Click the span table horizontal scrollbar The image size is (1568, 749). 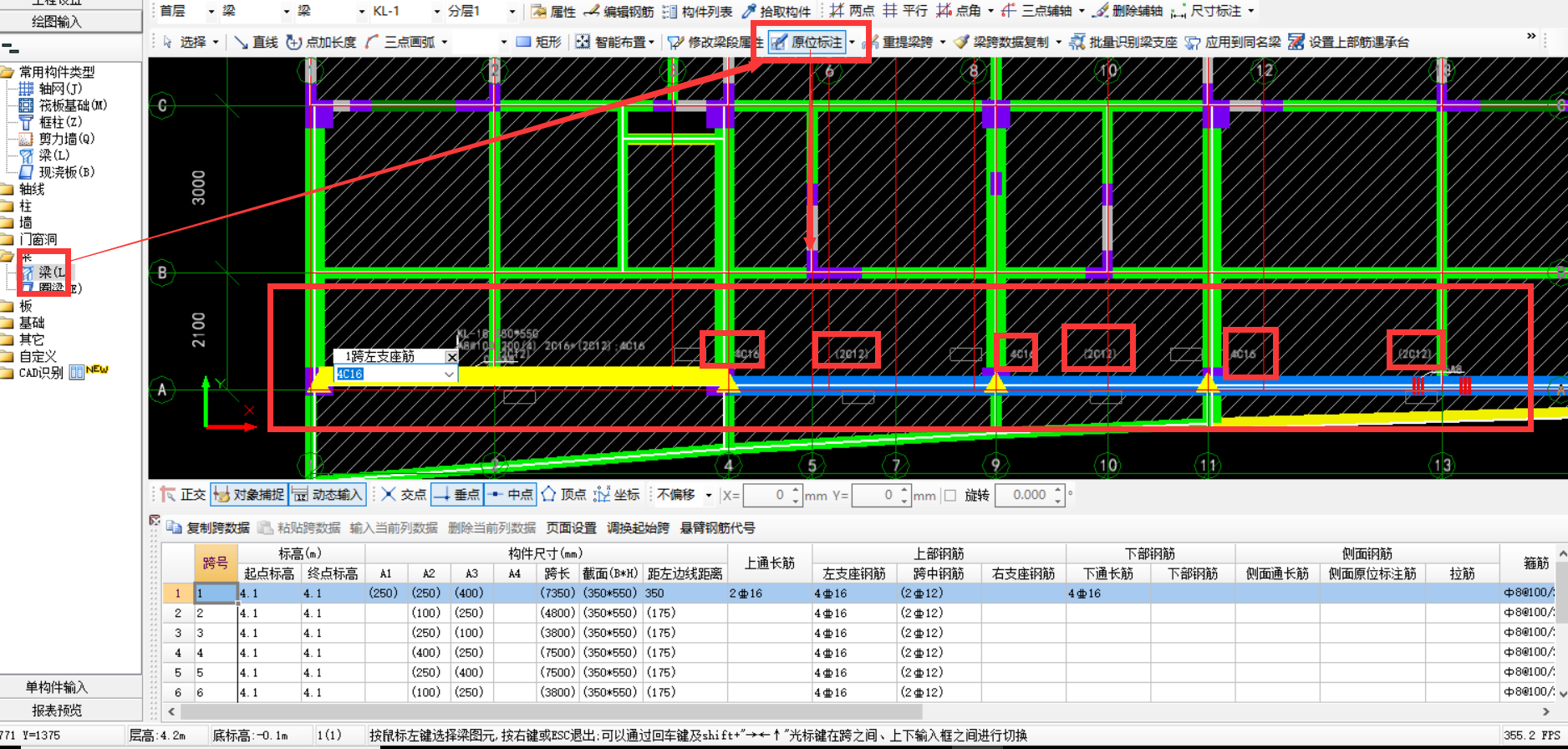coord(552,711)
